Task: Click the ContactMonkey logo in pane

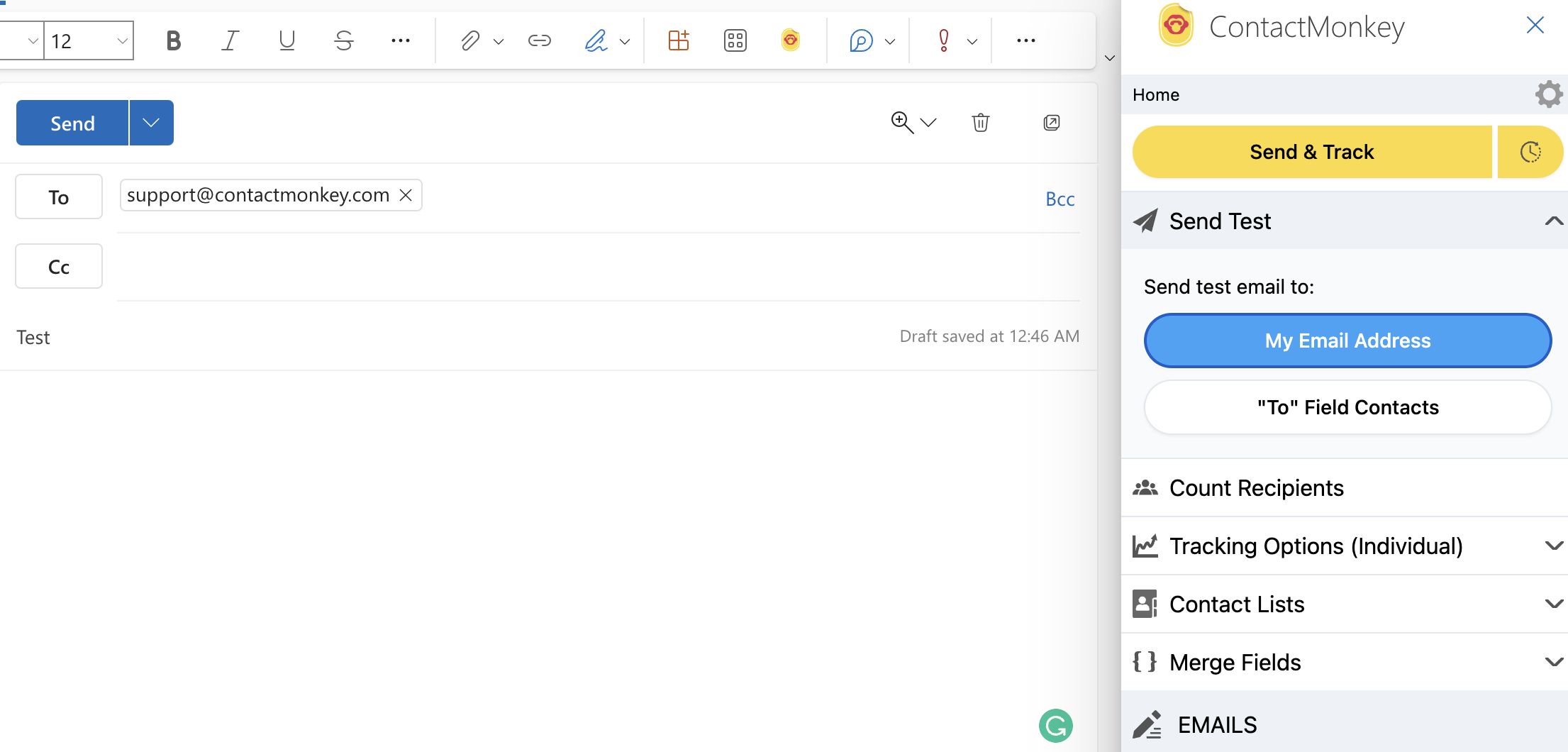Action: coord(1176,26)
